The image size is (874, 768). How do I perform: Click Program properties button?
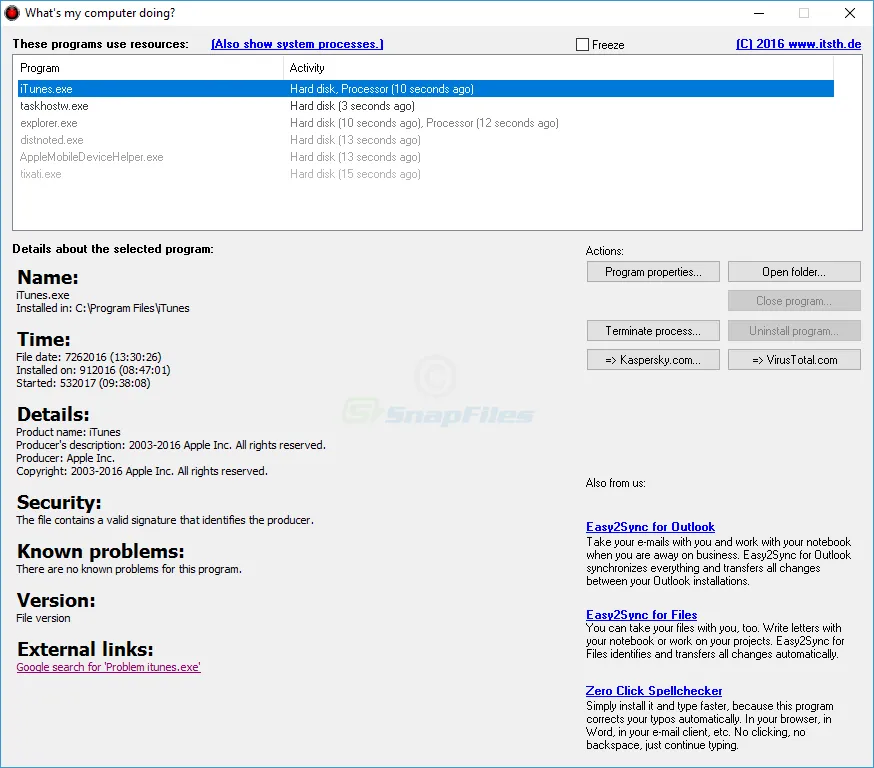click(x=653, y=272)
